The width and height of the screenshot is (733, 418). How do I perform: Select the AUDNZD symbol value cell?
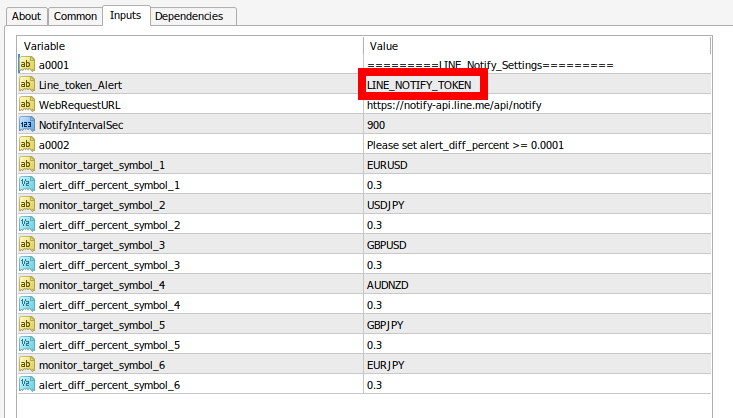point(389,285)
